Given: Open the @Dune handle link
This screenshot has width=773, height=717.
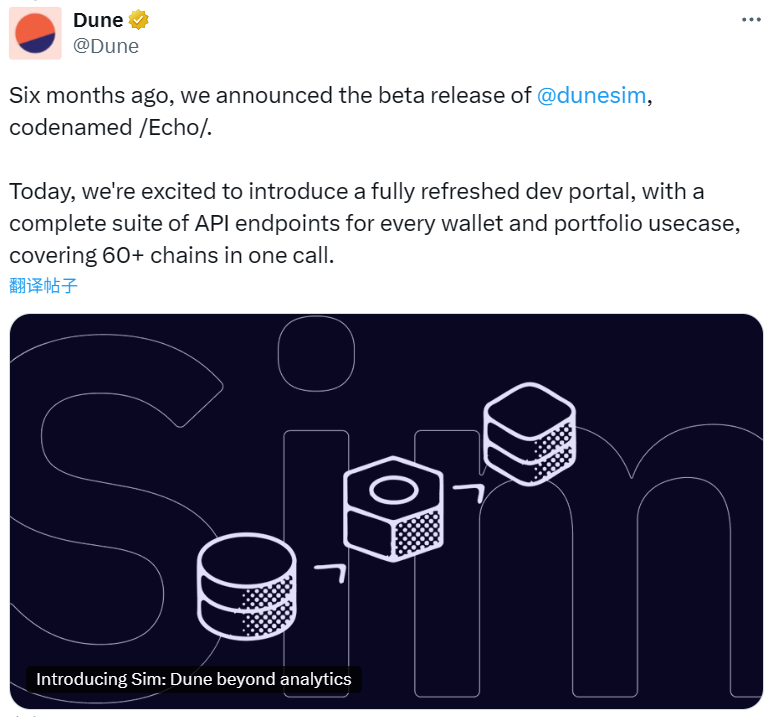Looking at the screenshot, I should pyautogui.click(x=106, y=45).
